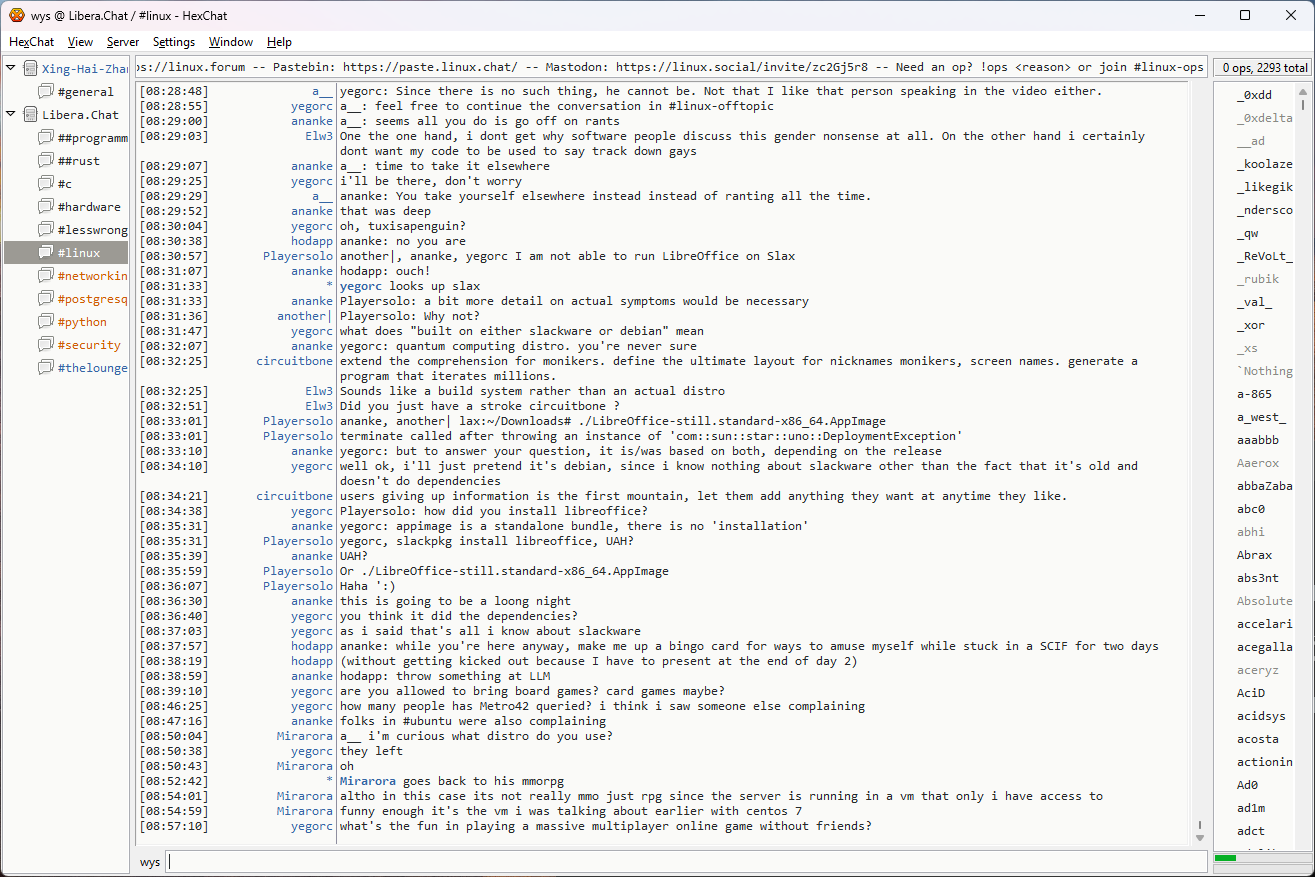Collapse the Xing-Hai-Zhan server tree

pyautogui.click(x=11, y=69)
